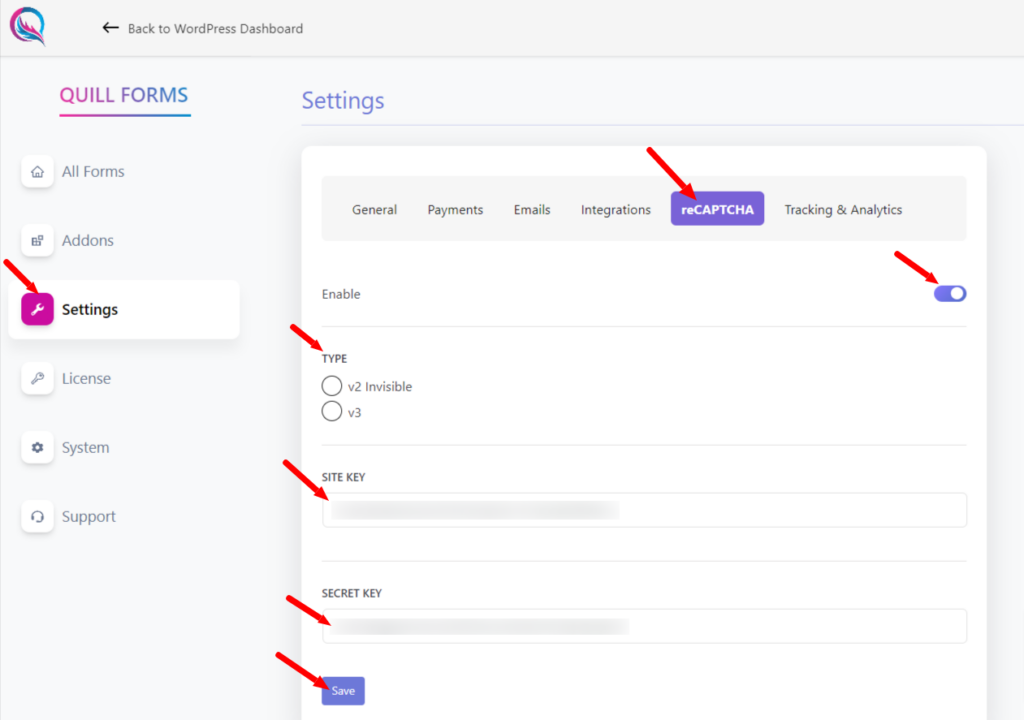Viewport: 1024px width, 720px height.
Task: Click the v3 label text
Action: [x=355, y=413]
